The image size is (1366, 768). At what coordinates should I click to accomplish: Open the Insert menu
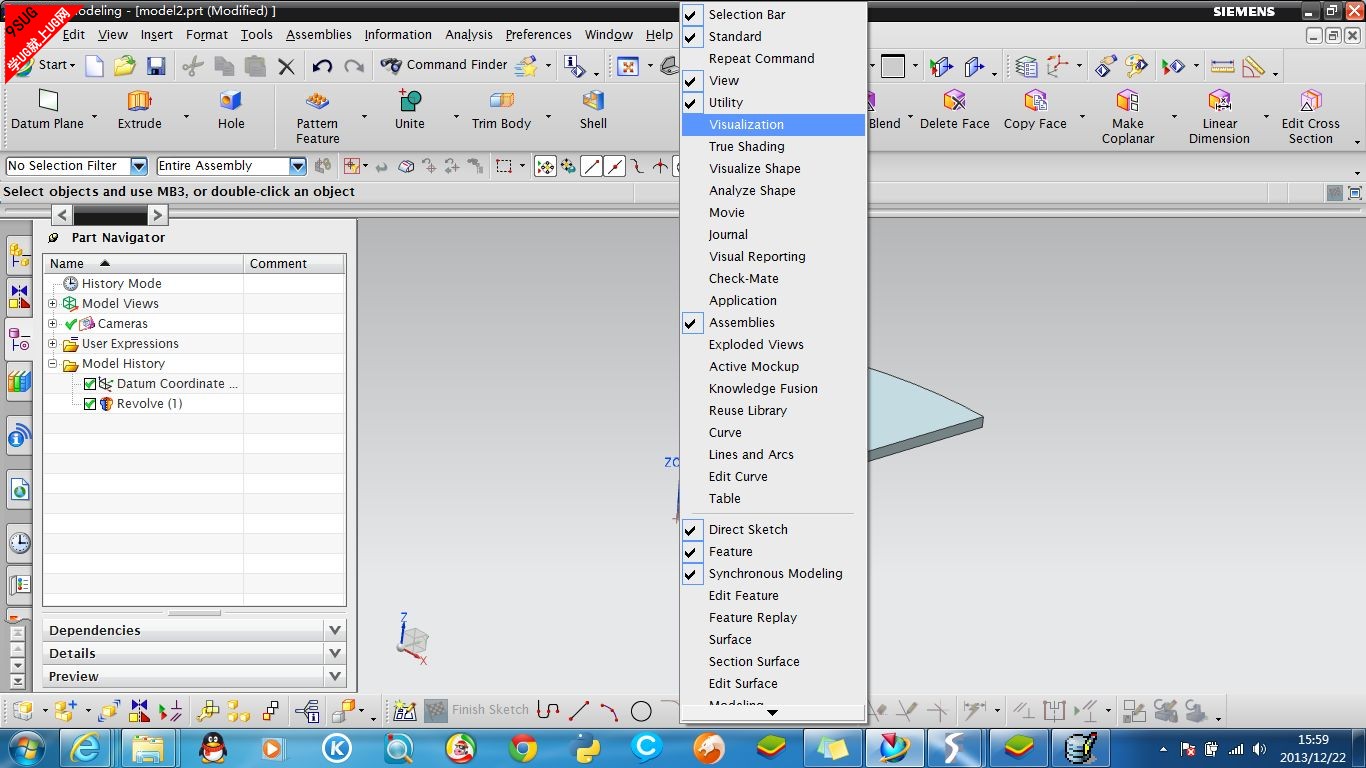point(156,34)
